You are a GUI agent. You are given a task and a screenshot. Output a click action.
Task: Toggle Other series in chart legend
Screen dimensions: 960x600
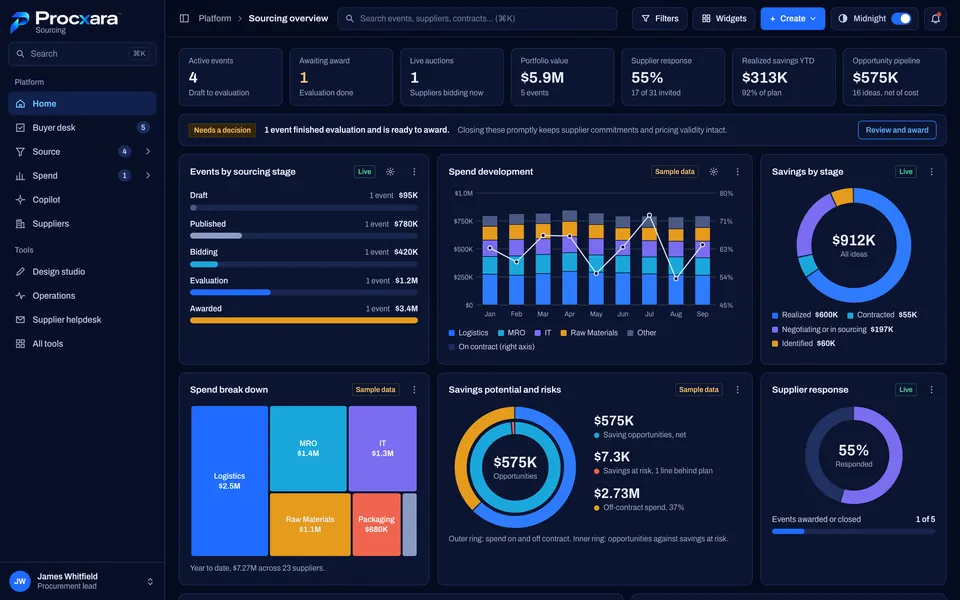pyautogui.click(x=642, y=332)
